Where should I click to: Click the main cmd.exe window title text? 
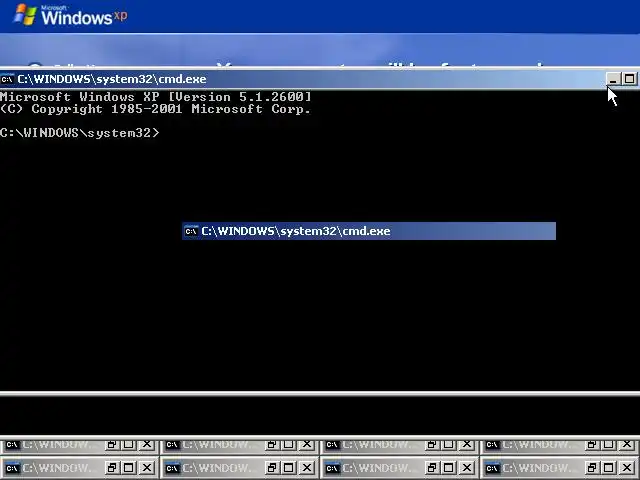coord(112,79)
